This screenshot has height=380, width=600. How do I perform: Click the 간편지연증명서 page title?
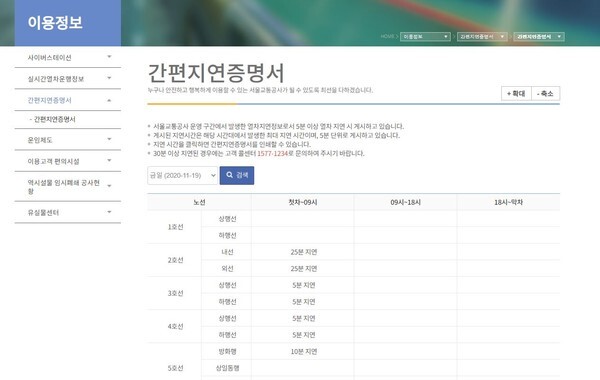tap(216, 73)
